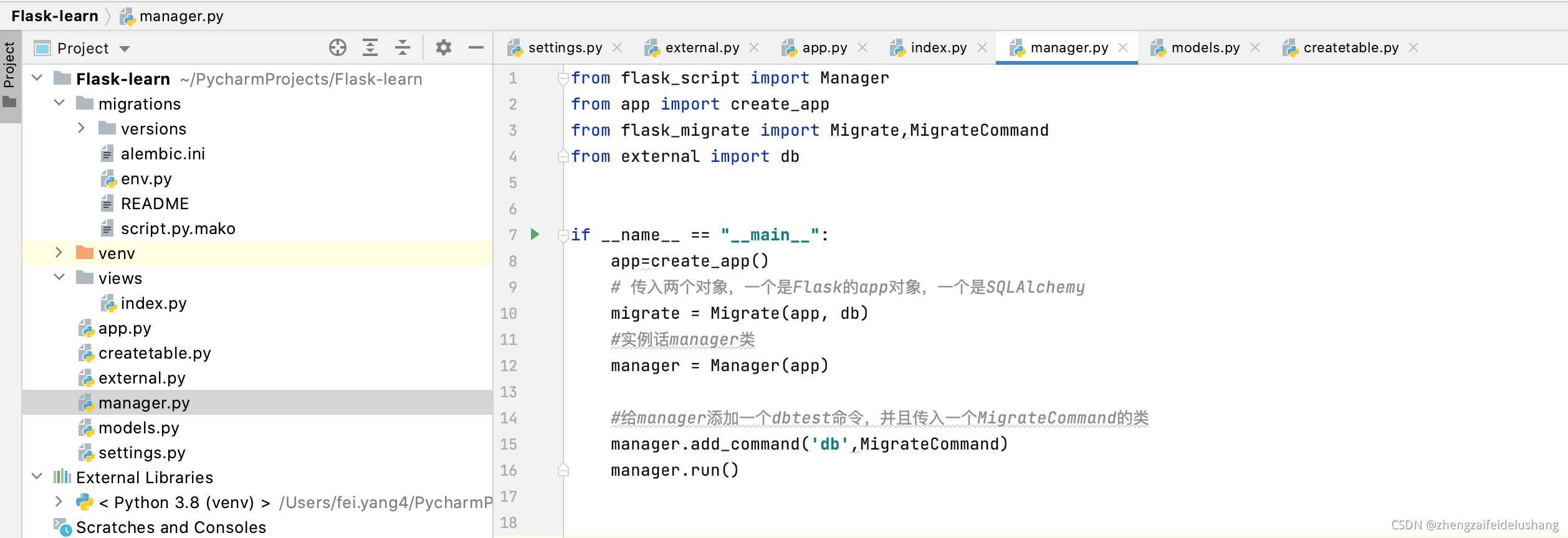This screenshot has height=538, width=1568.
Task: Collapse External Libraries node
Action: (37, 477)
